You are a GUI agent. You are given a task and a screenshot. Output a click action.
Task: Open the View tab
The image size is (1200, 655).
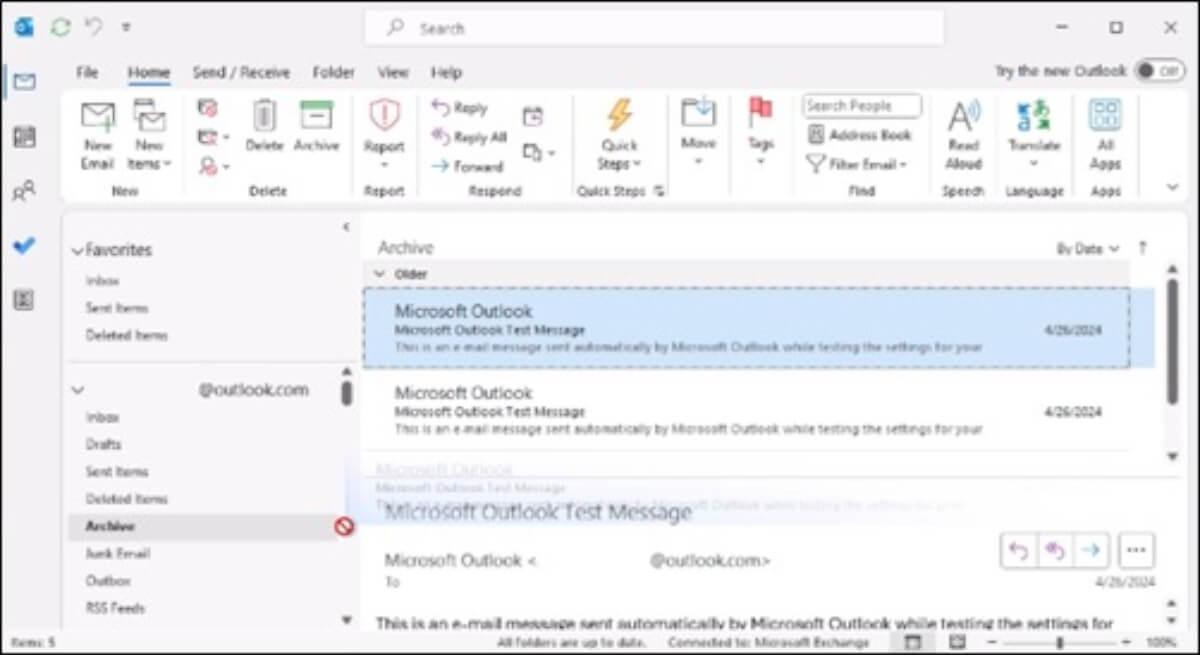(393, 72)
